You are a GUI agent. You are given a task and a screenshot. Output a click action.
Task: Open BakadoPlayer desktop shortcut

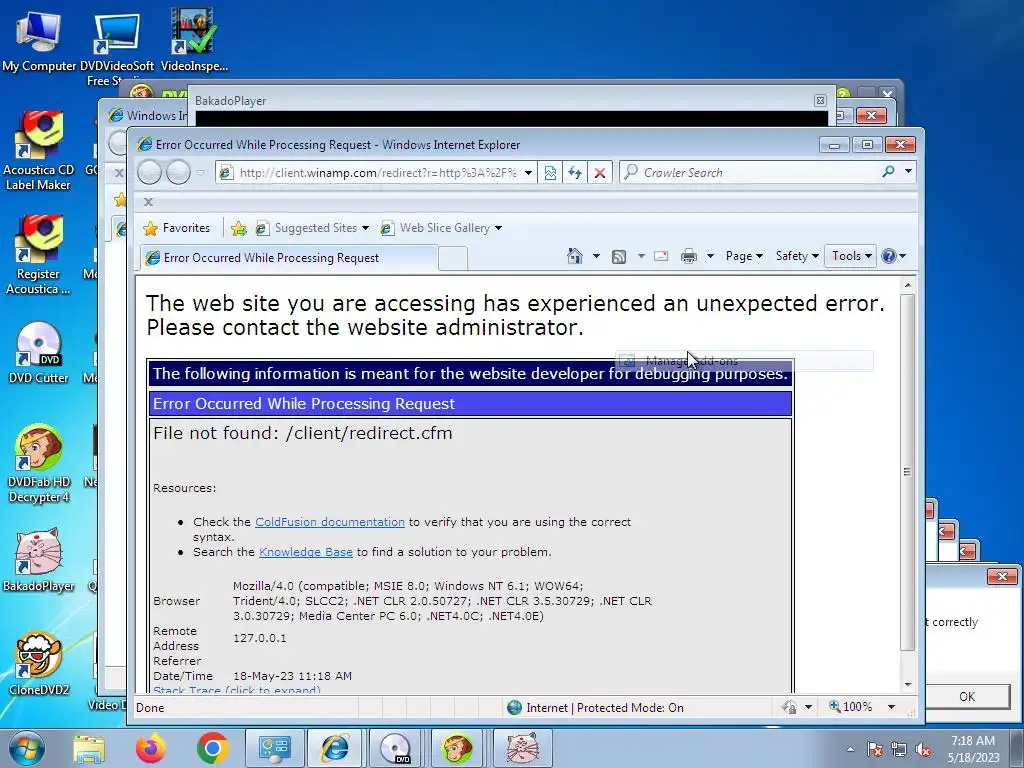tap(38, 560)
